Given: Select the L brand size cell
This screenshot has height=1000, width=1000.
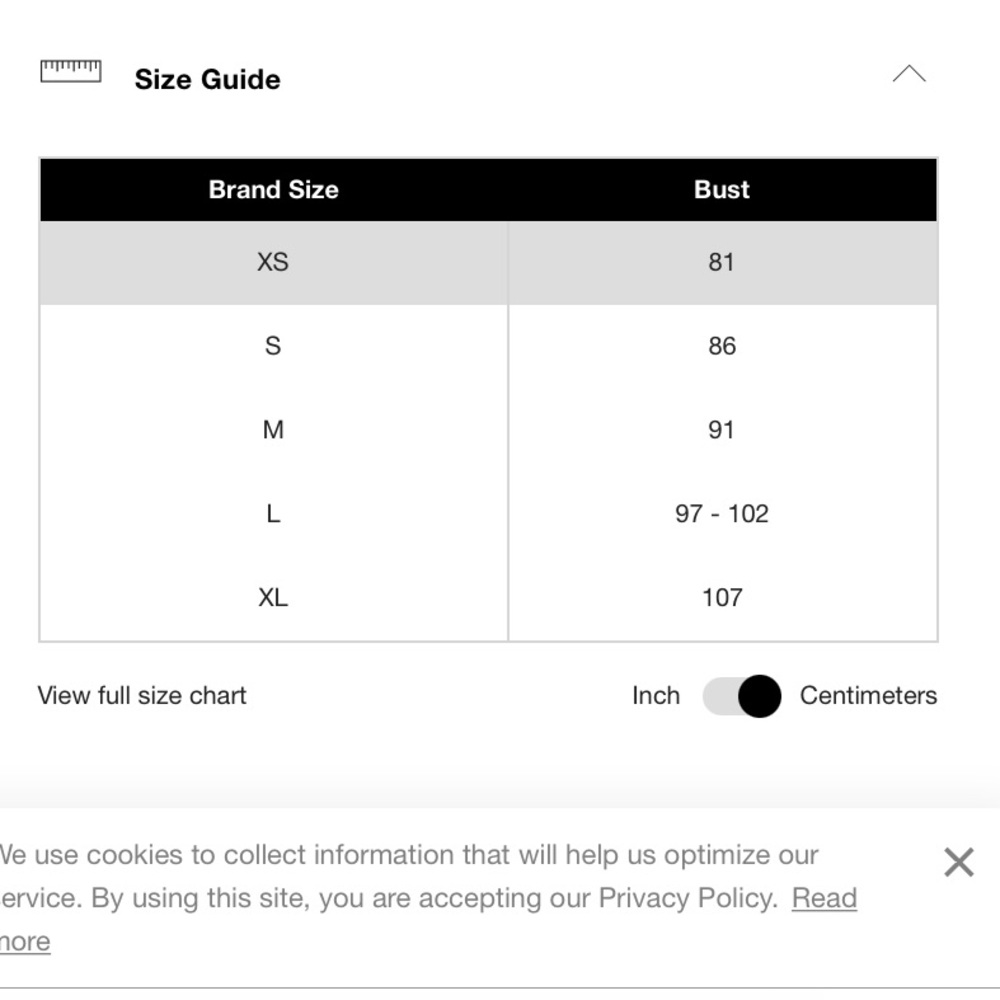Looking at the screenshot, I should coord(273,514).
